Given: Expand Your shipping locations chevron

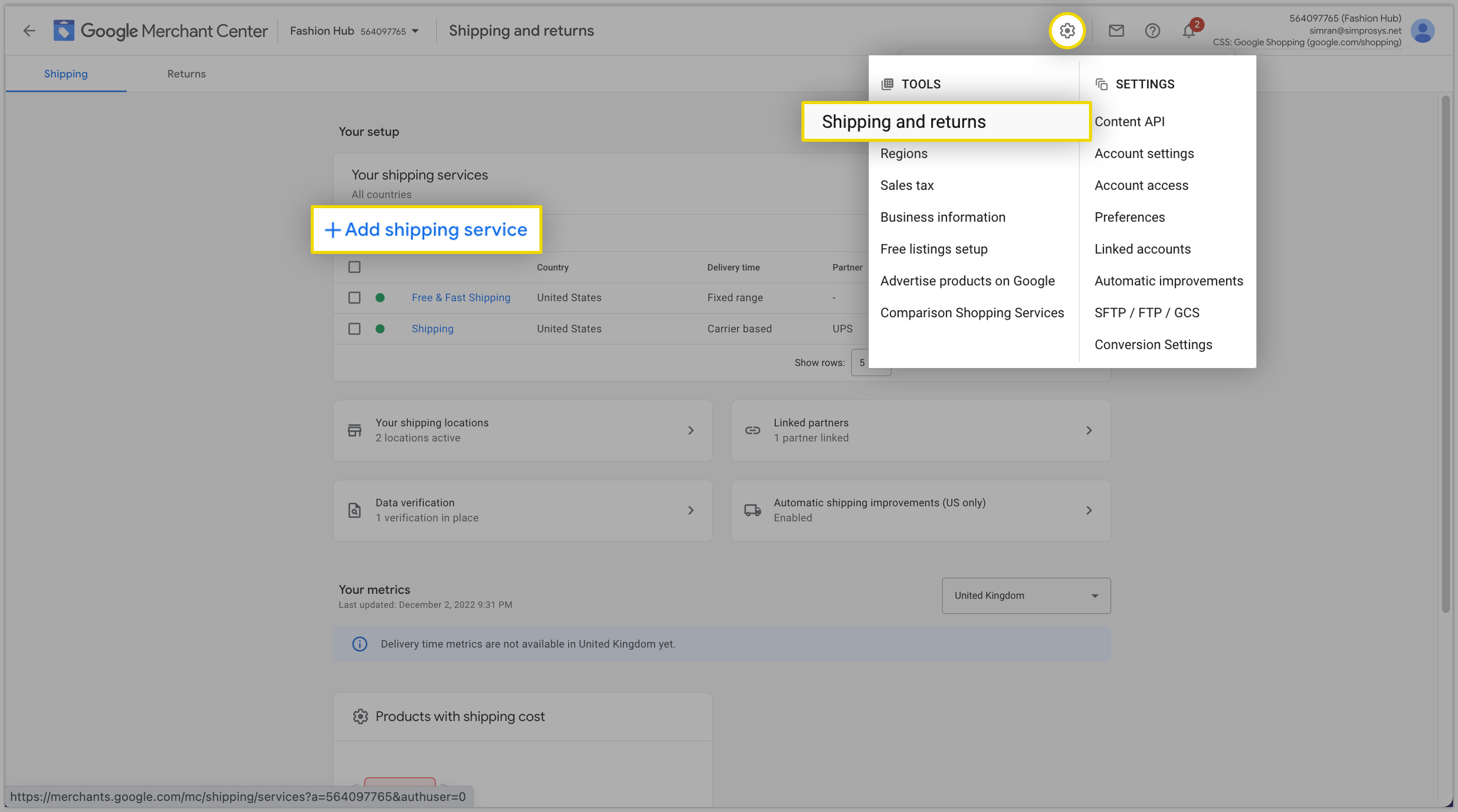Looking at the screenshot, I should [x=690, y=430].
